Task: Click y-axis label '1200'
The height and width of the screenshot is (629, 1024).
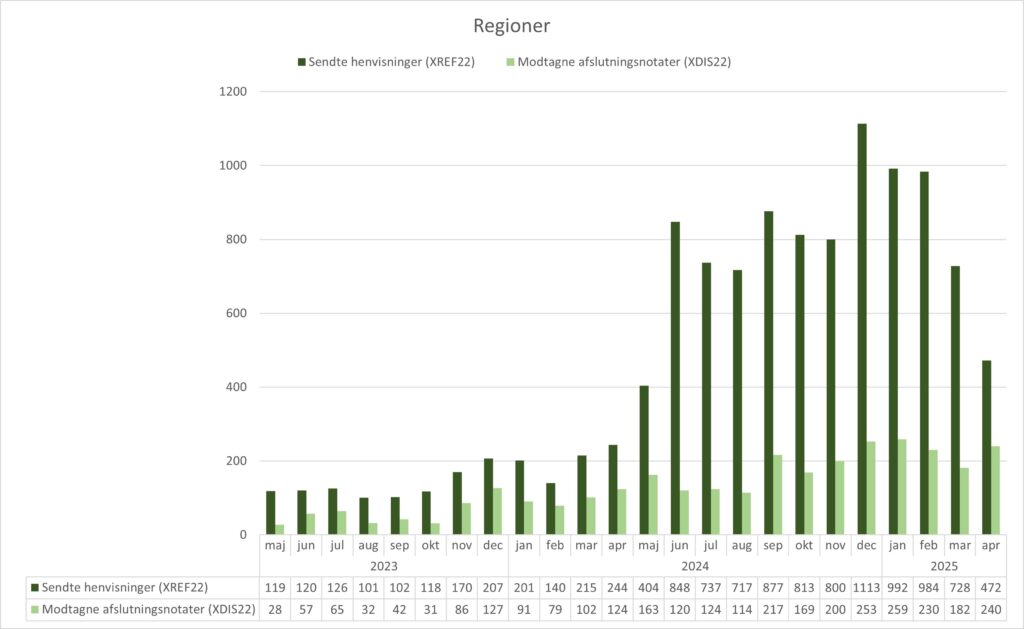Action: click(x=233, y=92)
